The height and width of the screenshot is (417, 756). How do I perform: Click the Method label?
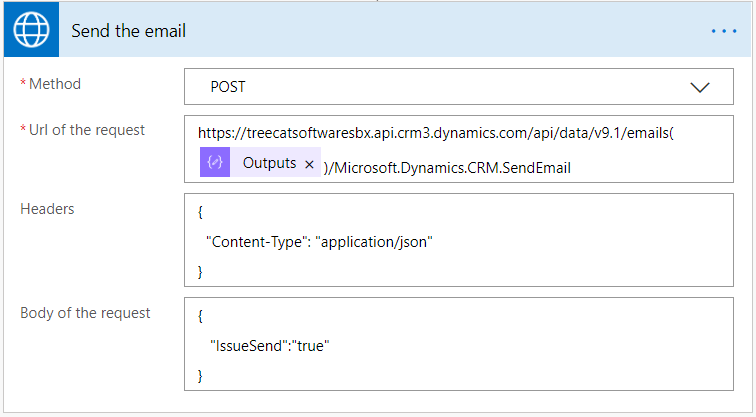point(54,84)
